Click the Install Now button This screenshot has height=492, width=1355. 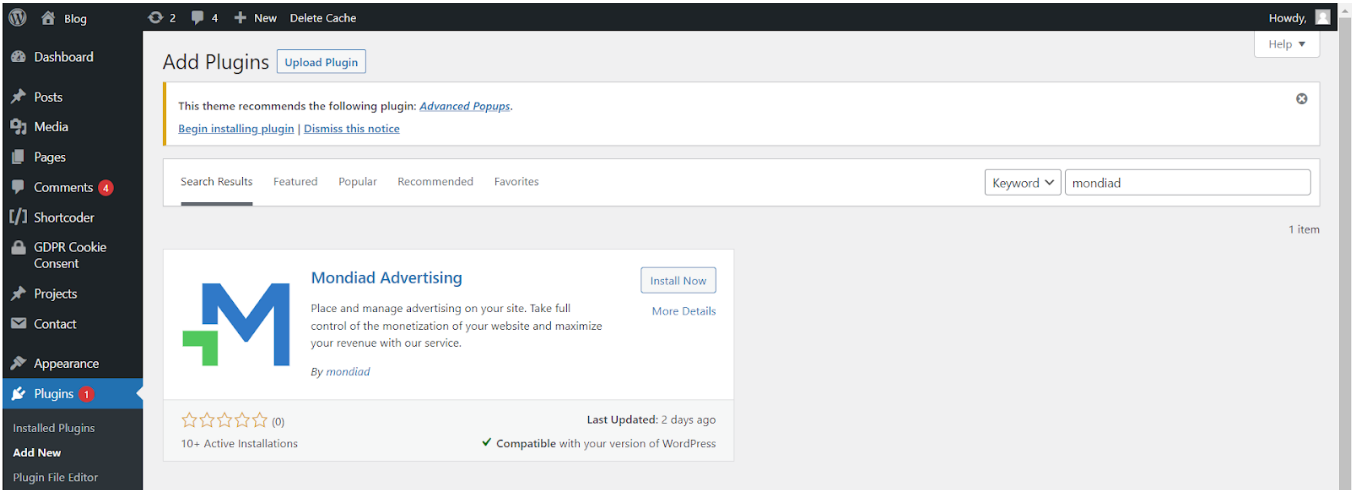(678, 281)
